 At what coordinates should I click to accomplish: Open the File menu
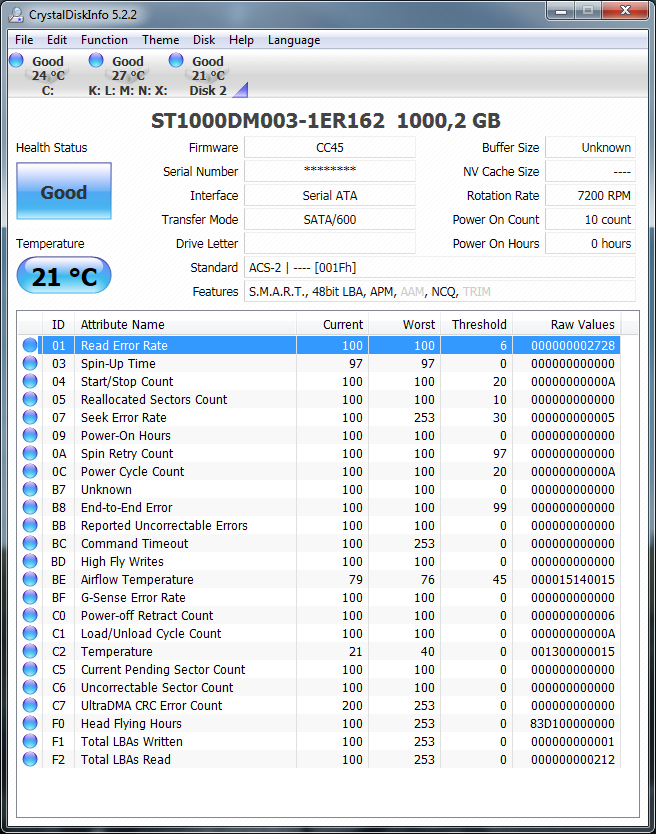[24, 40]
